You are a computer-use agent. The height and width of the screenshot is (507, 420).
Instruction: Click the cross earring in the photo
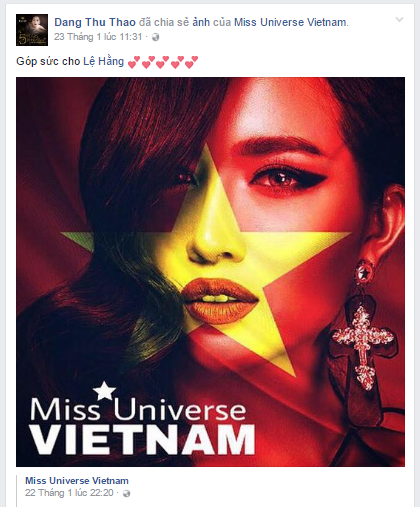(x=363, y=348)
